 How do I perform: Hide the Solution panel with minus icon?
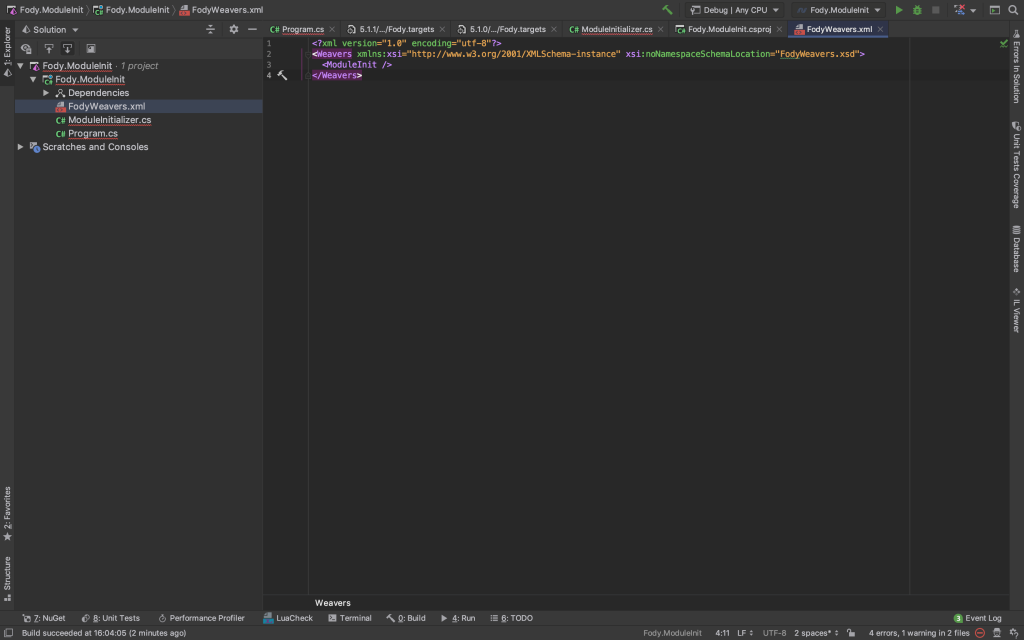point(252,29)
